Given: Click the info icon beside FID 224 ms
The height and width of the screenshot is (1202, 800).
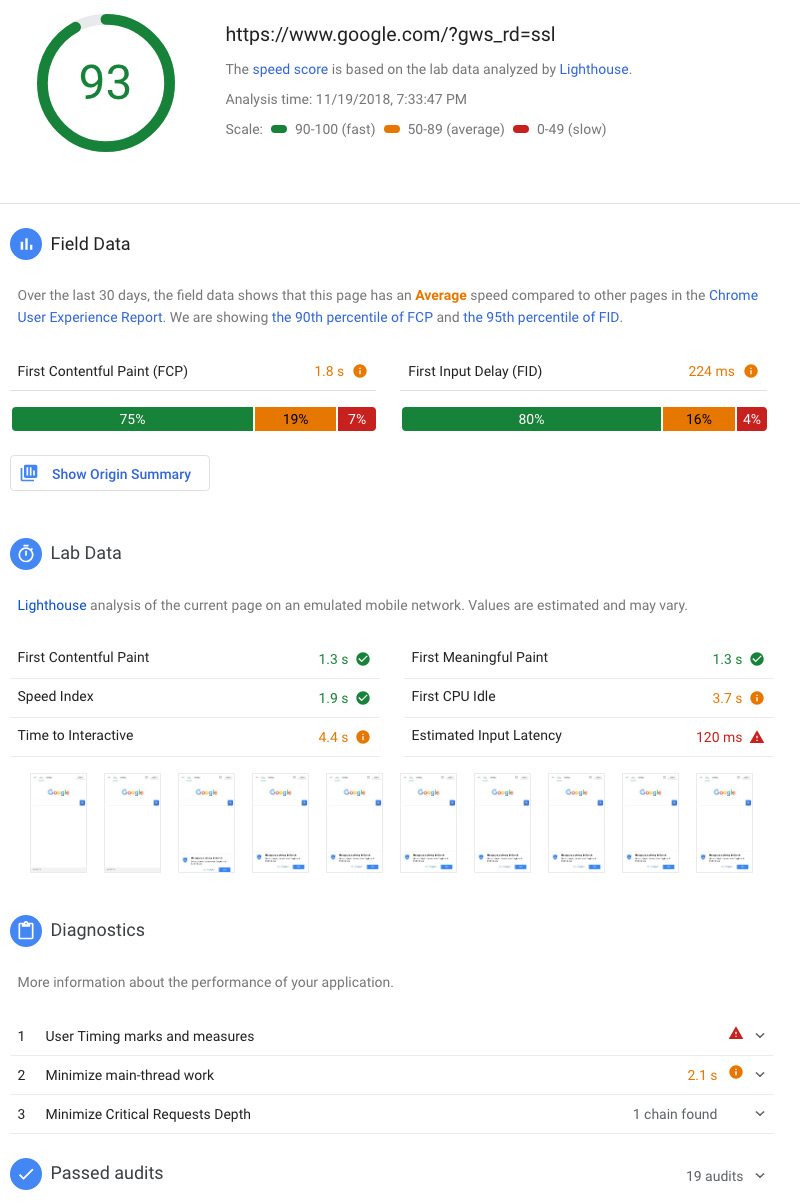Looking at the screenshot, I should coord(751,371).
